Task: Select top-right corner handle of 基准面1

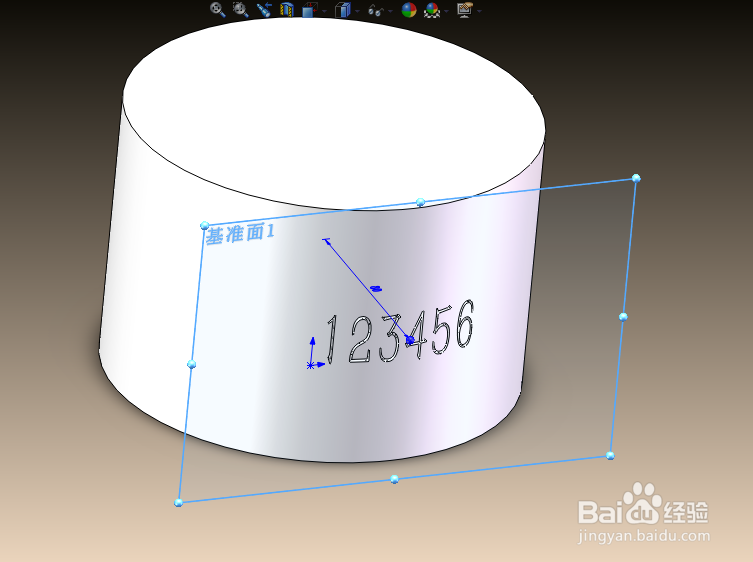Action: point(636,178)
